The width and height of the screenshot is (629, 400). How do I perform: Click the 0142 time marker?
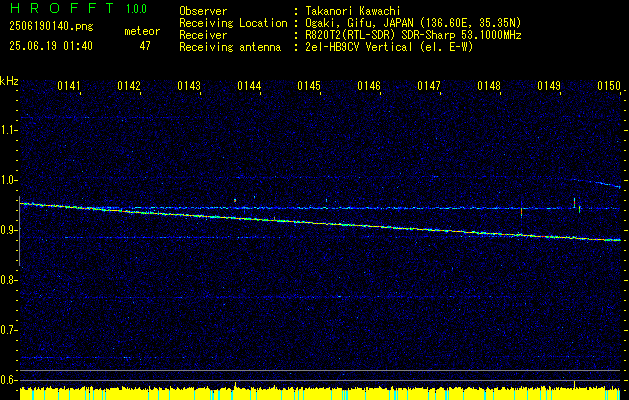[129, 86]
